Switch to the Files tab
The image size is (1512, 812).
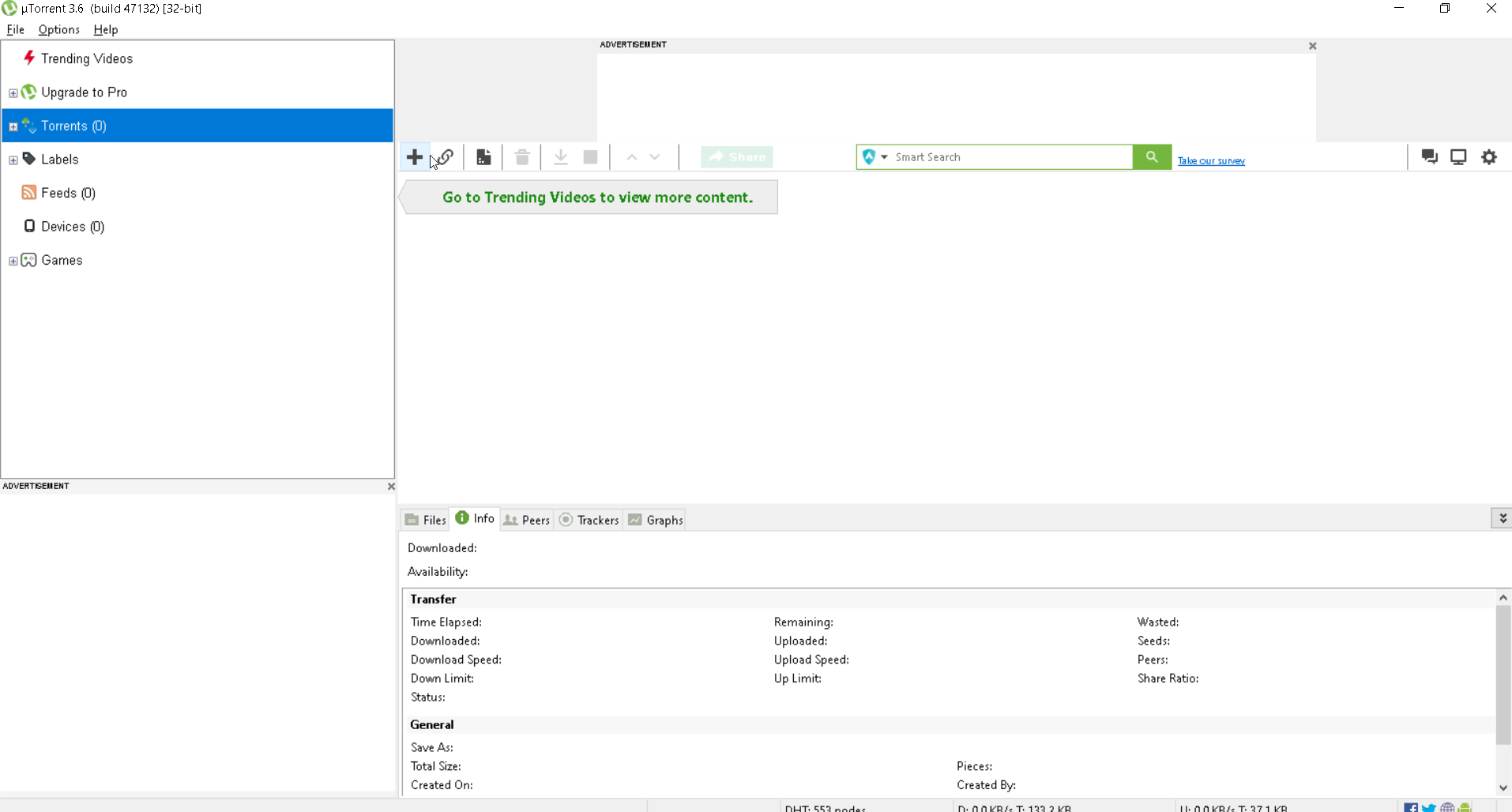[425, 520]
